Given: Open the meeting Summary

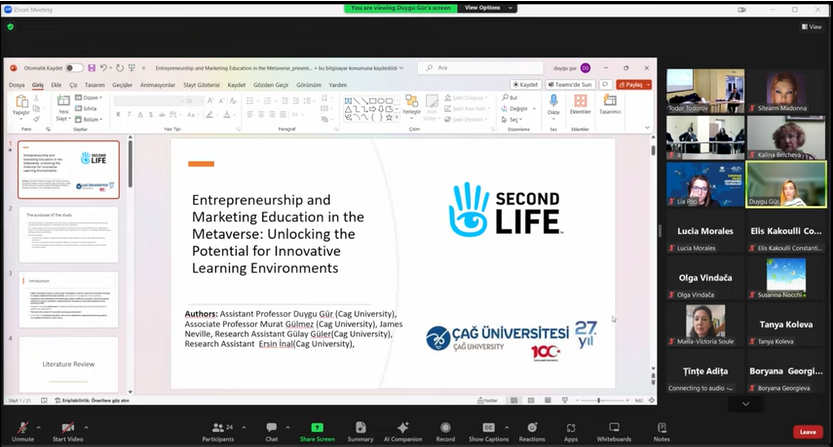Looking at the screenshot, I should pos(360,431).
